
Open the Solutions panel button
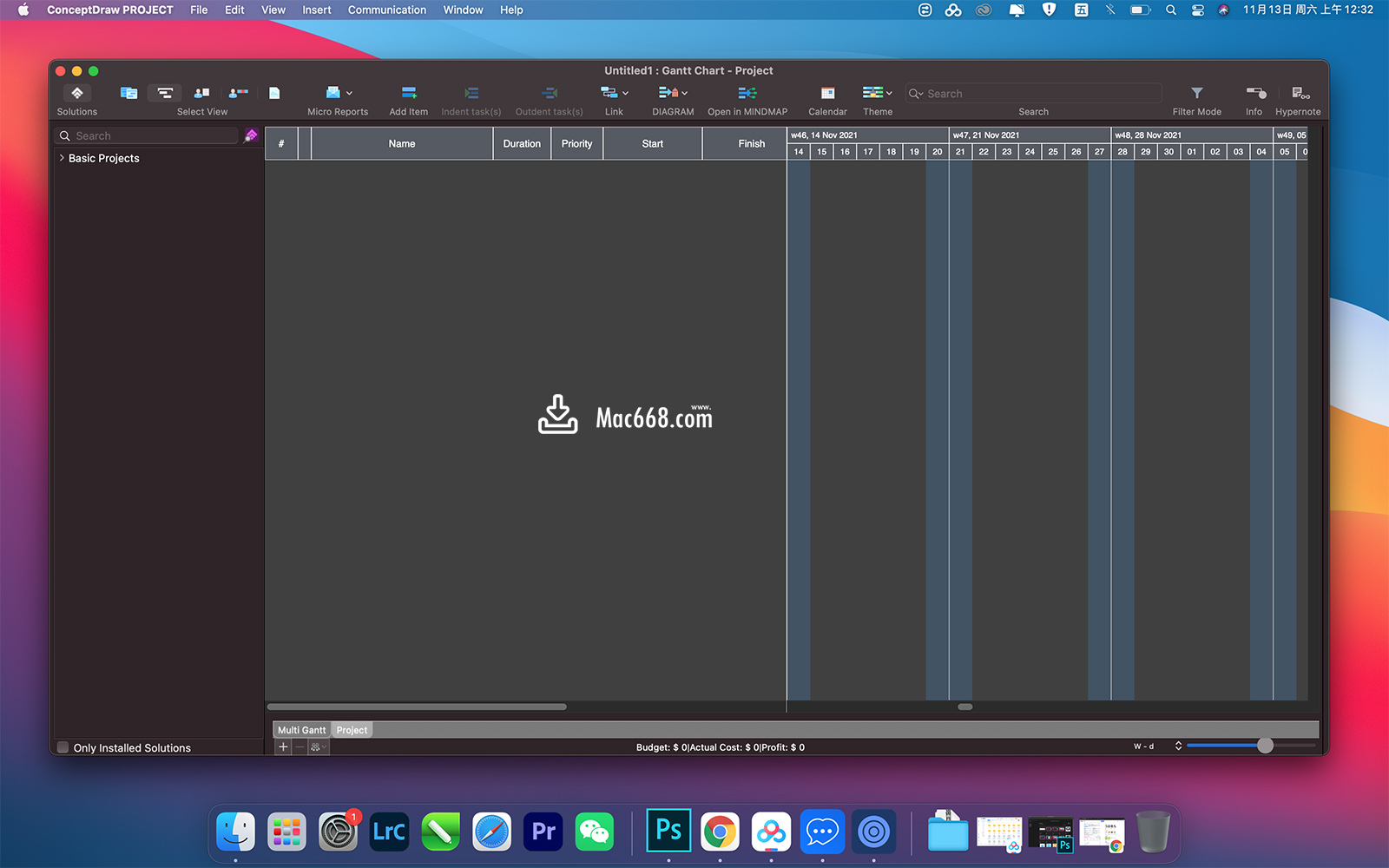point(77,93)
